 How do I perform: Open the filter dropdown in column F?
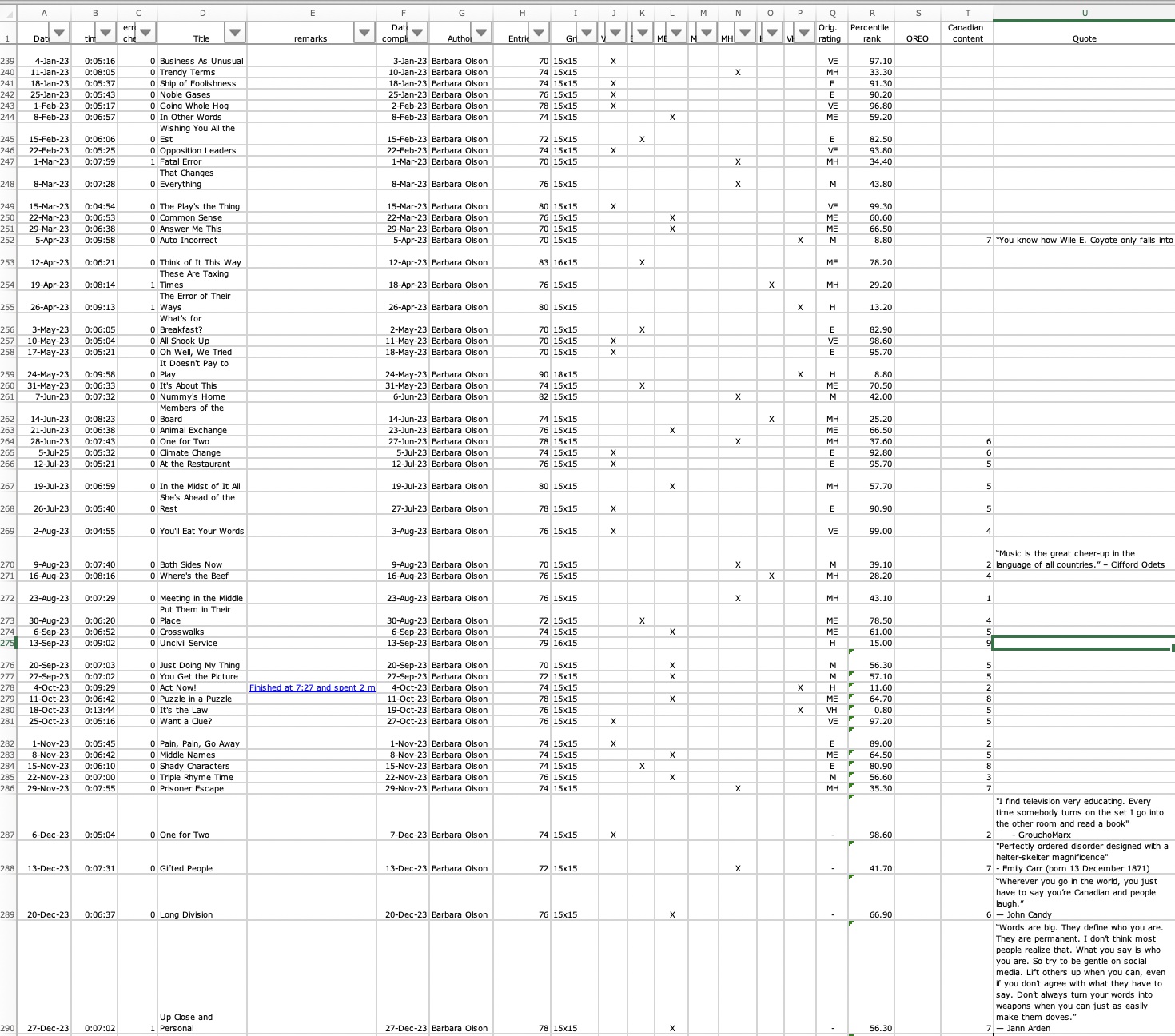[417, 33]
